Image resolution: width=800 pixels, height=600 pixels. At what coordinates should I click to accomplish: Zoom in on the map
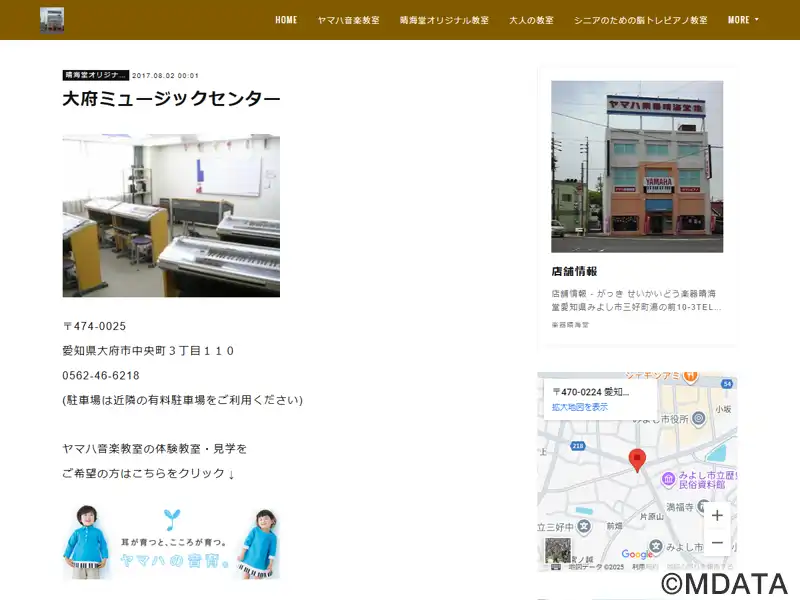tap(717, 515)
